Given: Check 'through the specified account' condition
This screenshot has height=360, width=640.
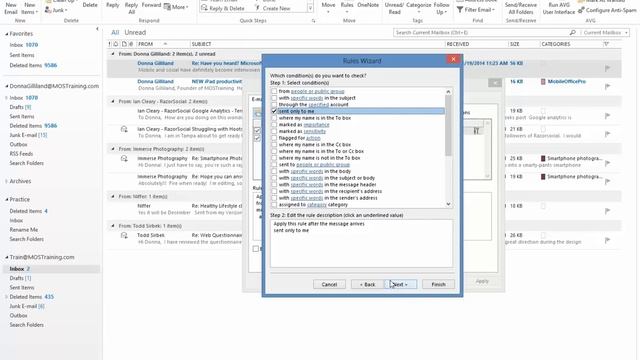Looking at the screenshot, I should click(x=274, y=104).
